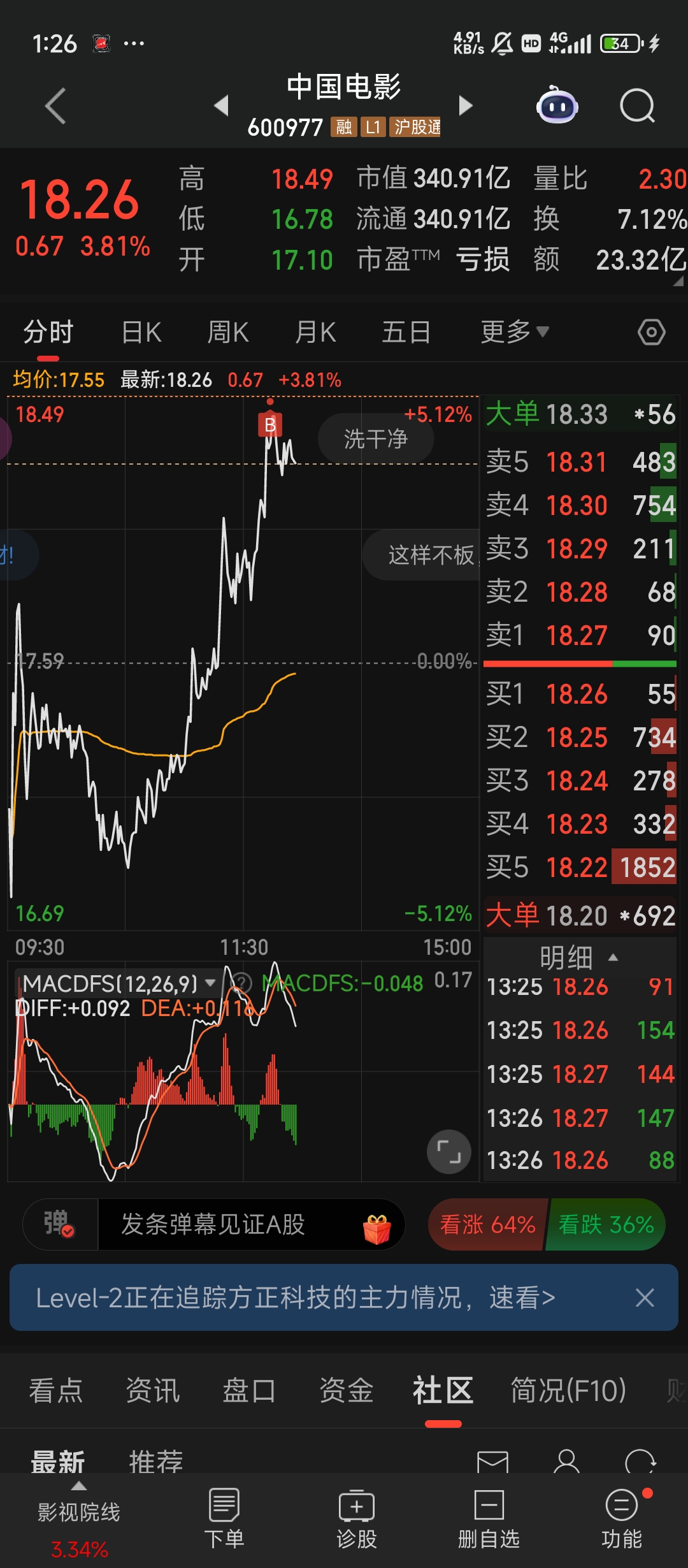The height and width of the screenshot is (1568, 688).
Task: Tap 这样不板 danmaku bubble
Action: click(421, 555)
